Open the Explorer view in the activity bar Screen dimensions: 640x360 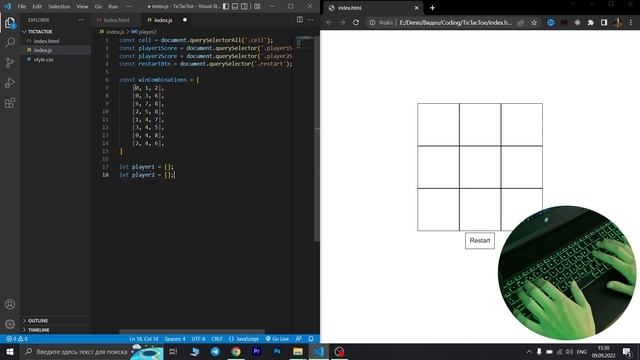[10, 22]
